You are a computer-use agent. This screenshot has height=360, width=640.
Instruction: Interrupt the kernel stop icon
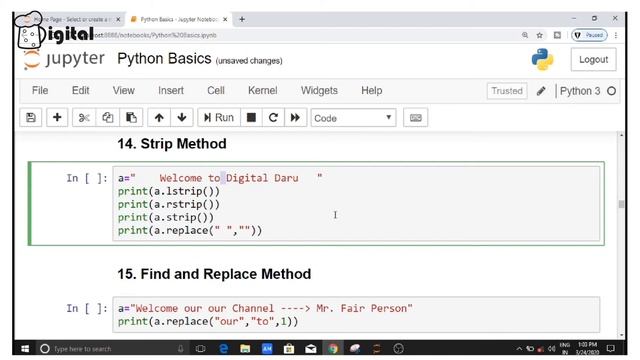251,118
